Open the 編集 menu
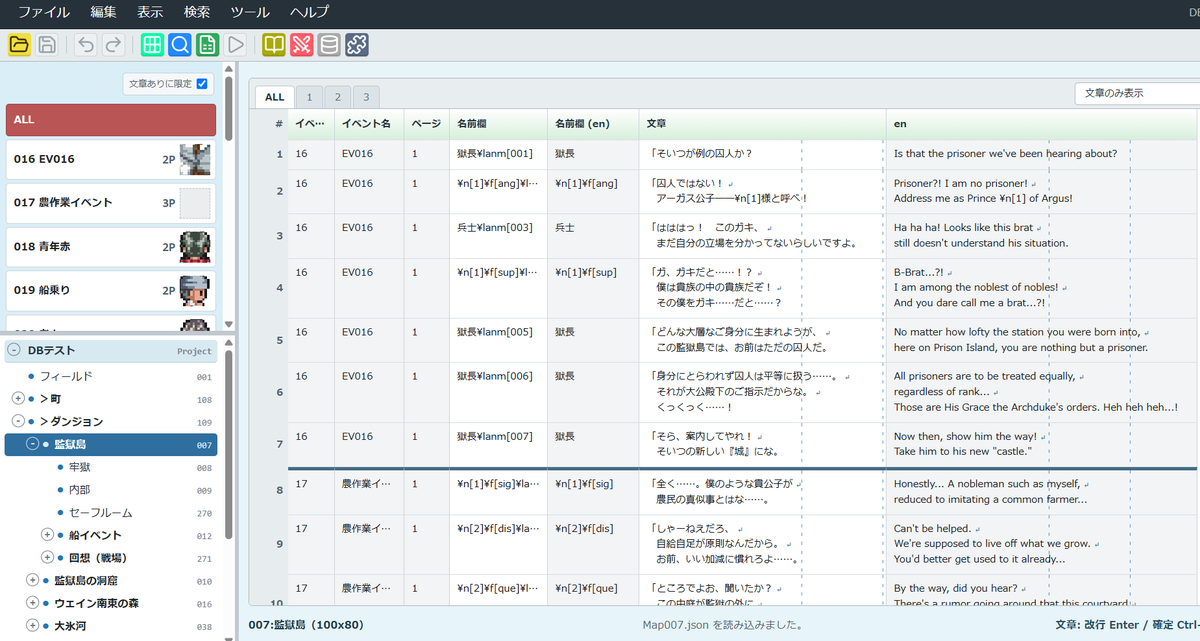The image size is (1200, 641). coord(103,13)
